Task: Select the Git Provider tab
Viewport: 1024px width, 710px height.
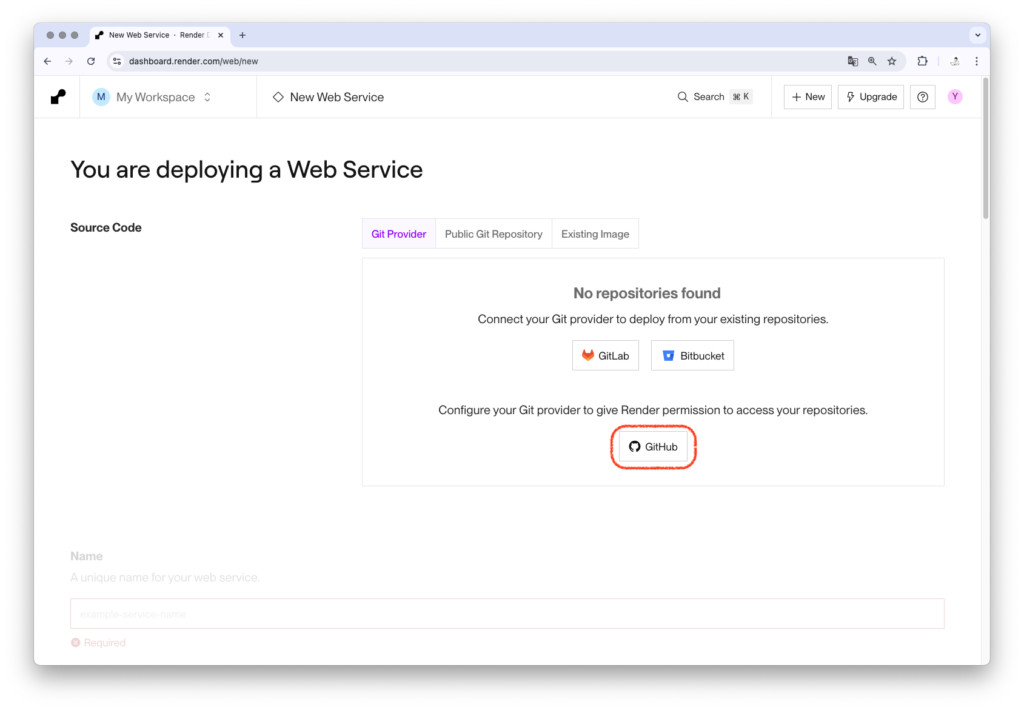Action: [x=398, y=234]
